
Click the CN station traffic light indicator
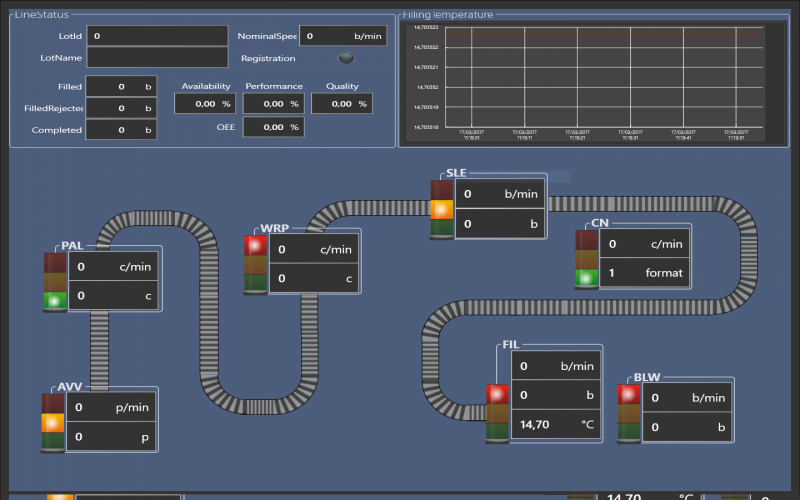[x=587, y=258]
